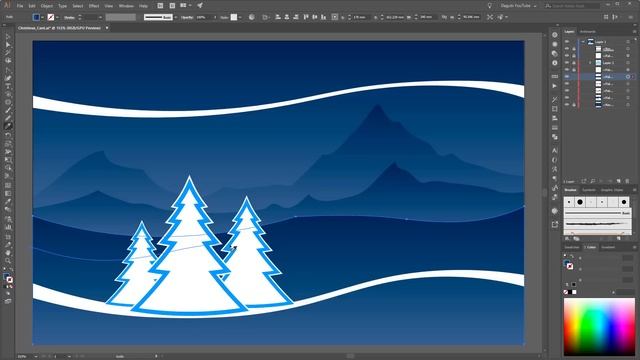Select the Type tool
Screen dimensions: 640x360
(x=8, y=86)
